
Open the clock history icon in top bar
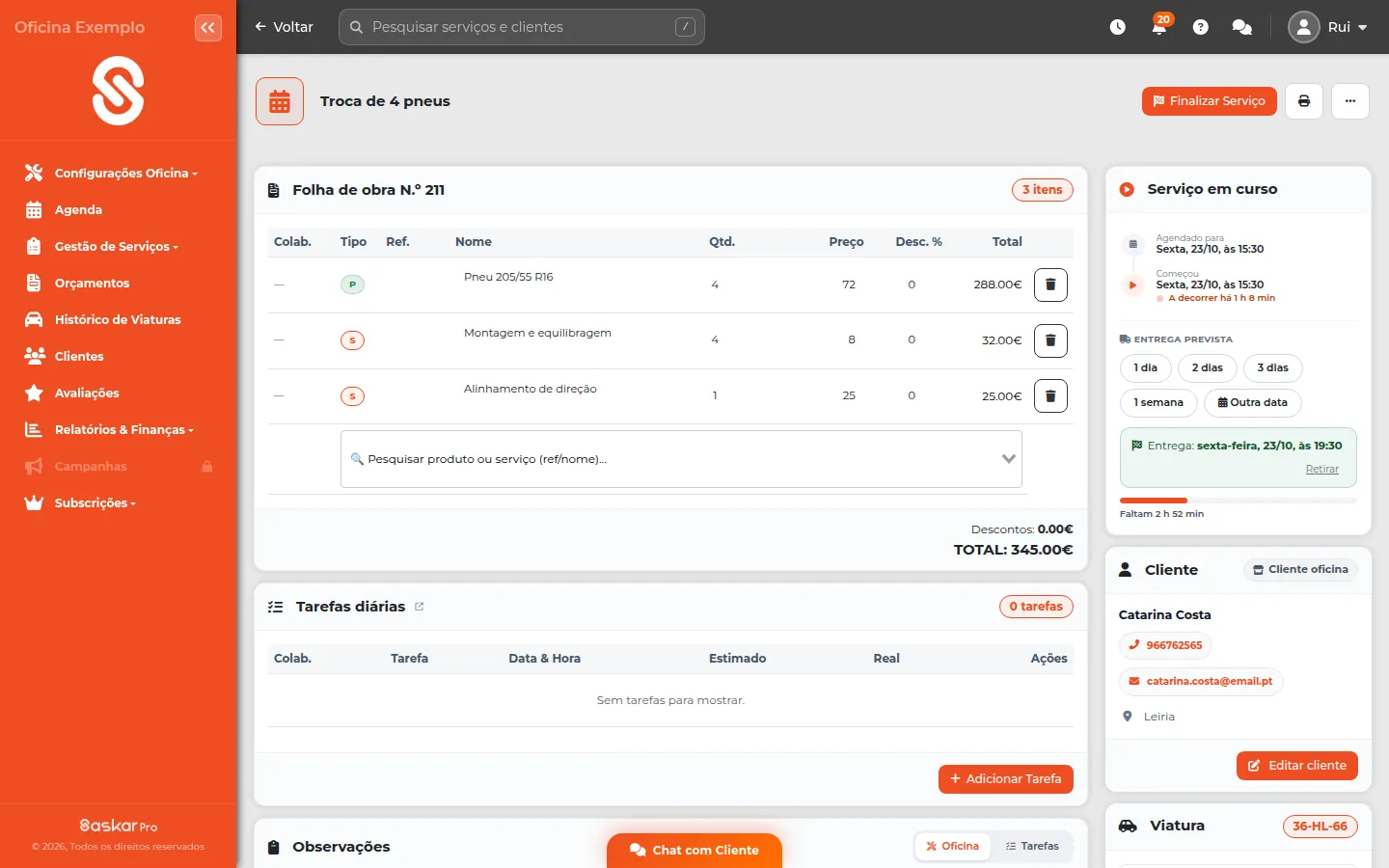coord(1118,27)
